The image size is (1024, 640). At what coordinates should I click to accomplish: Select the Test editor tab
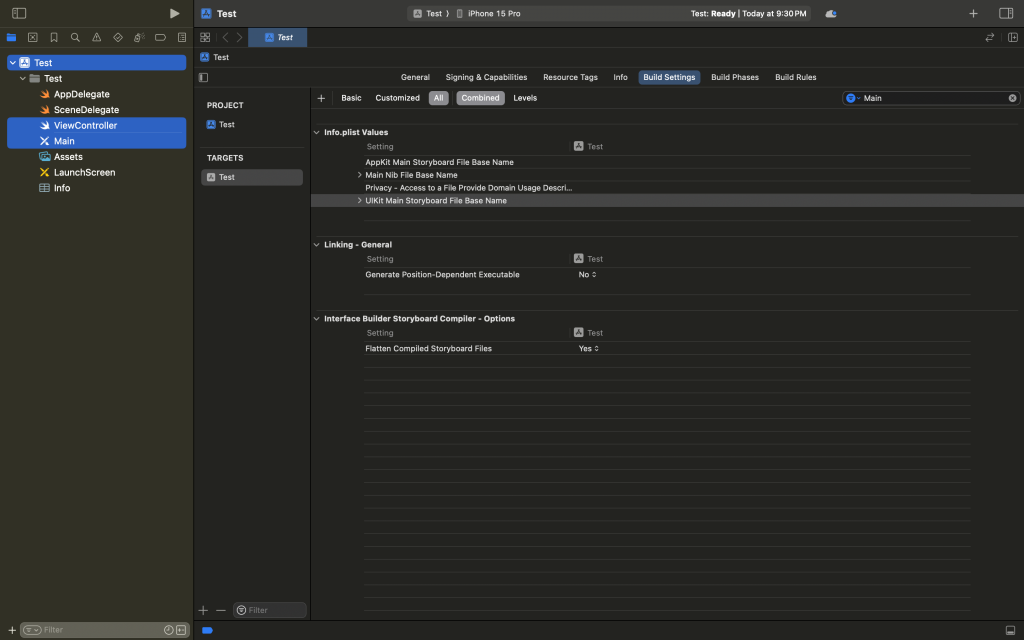pos(278,37)
